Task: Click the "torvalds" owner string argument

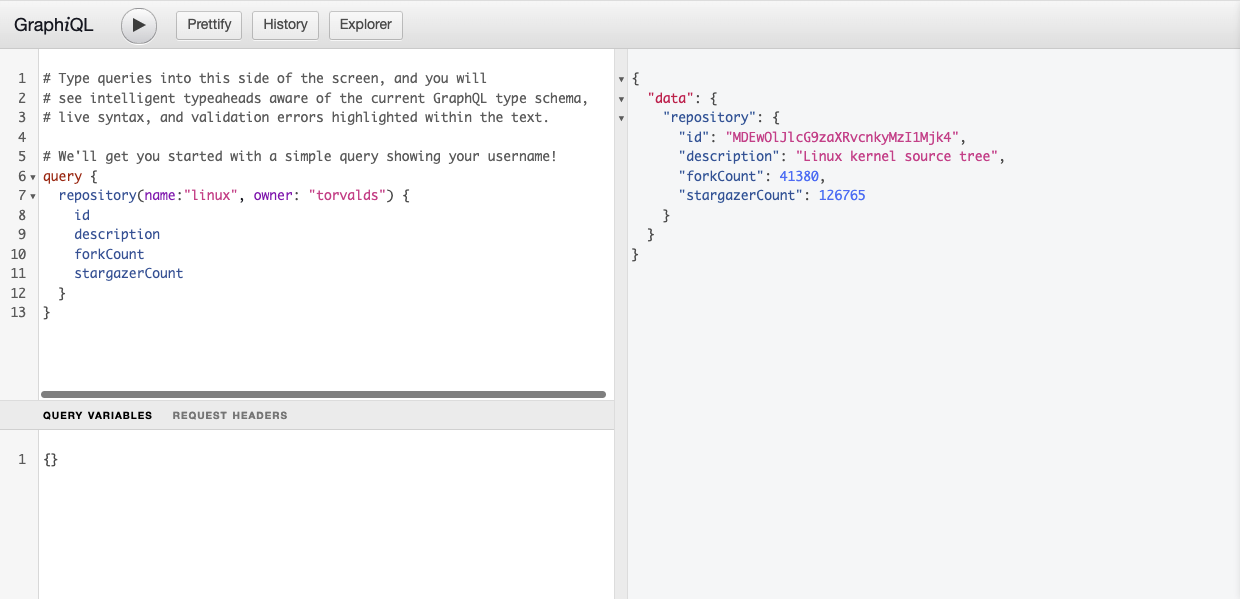Action: [346, 195]
